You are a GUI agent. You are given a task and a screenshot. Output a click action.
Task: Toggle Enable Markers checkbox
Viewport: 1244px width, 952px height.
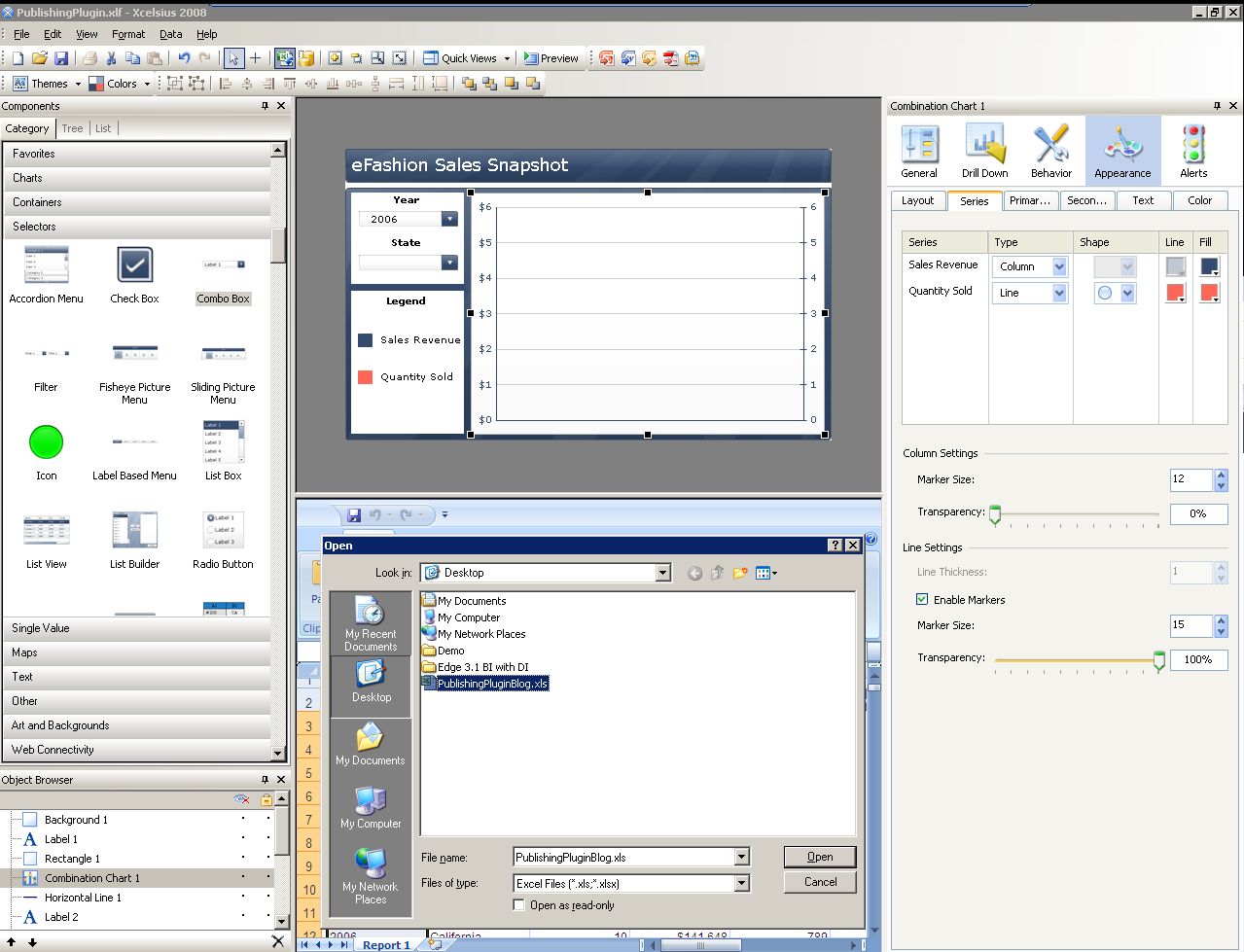[922, 600]
